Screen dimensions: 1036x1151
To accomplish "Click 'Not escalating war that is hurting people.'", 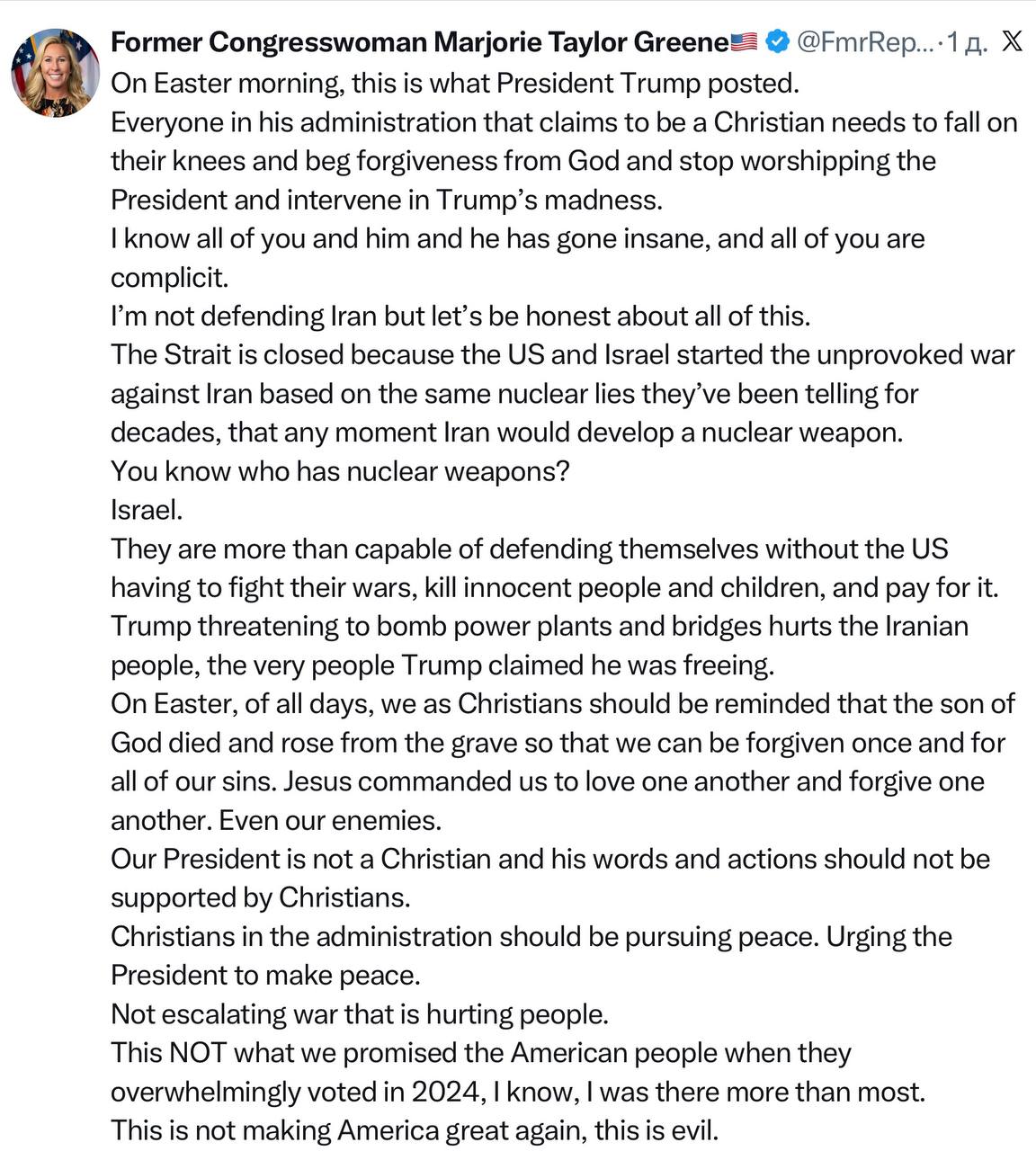I will pyautogui.click(x=360, y=1013).
